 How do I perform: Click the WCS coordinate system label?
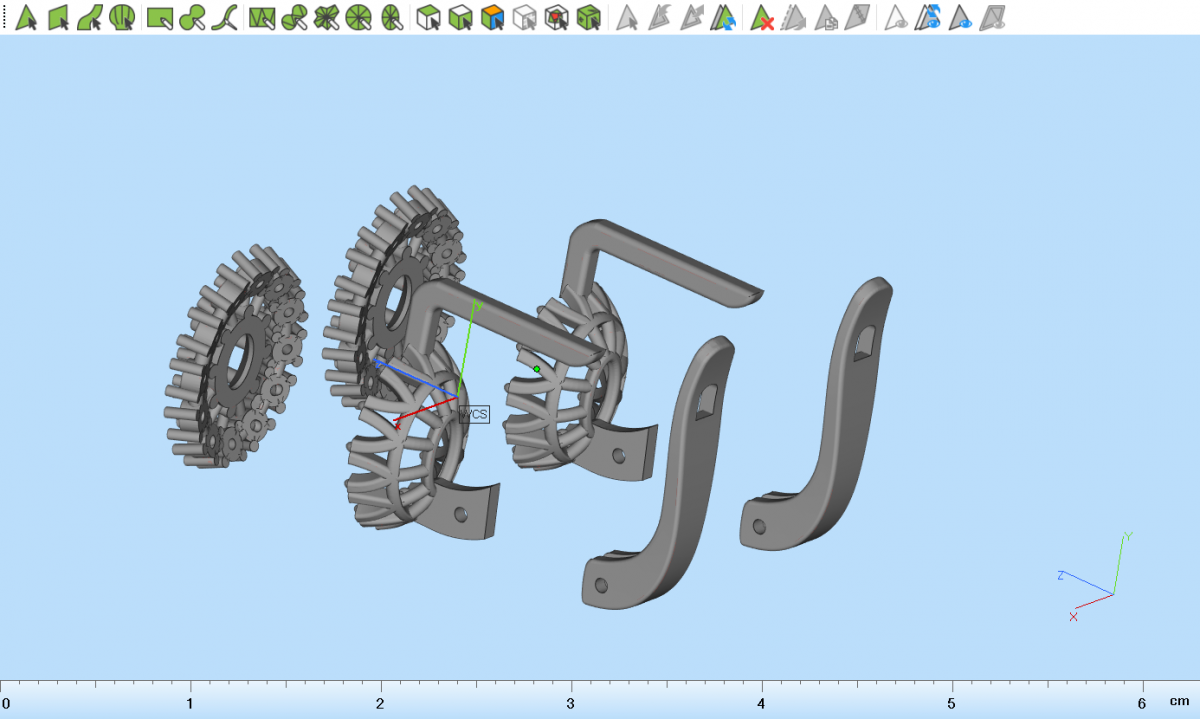[474, 413]
